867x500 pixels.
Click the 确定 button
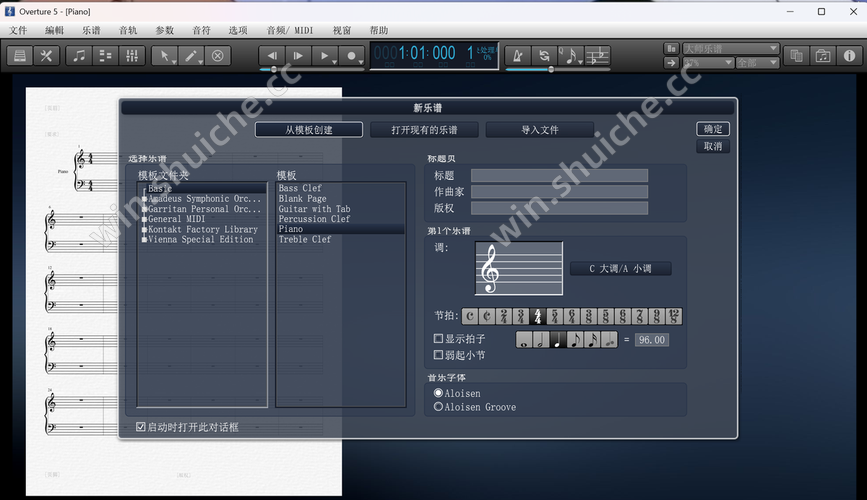coord(712,129)
